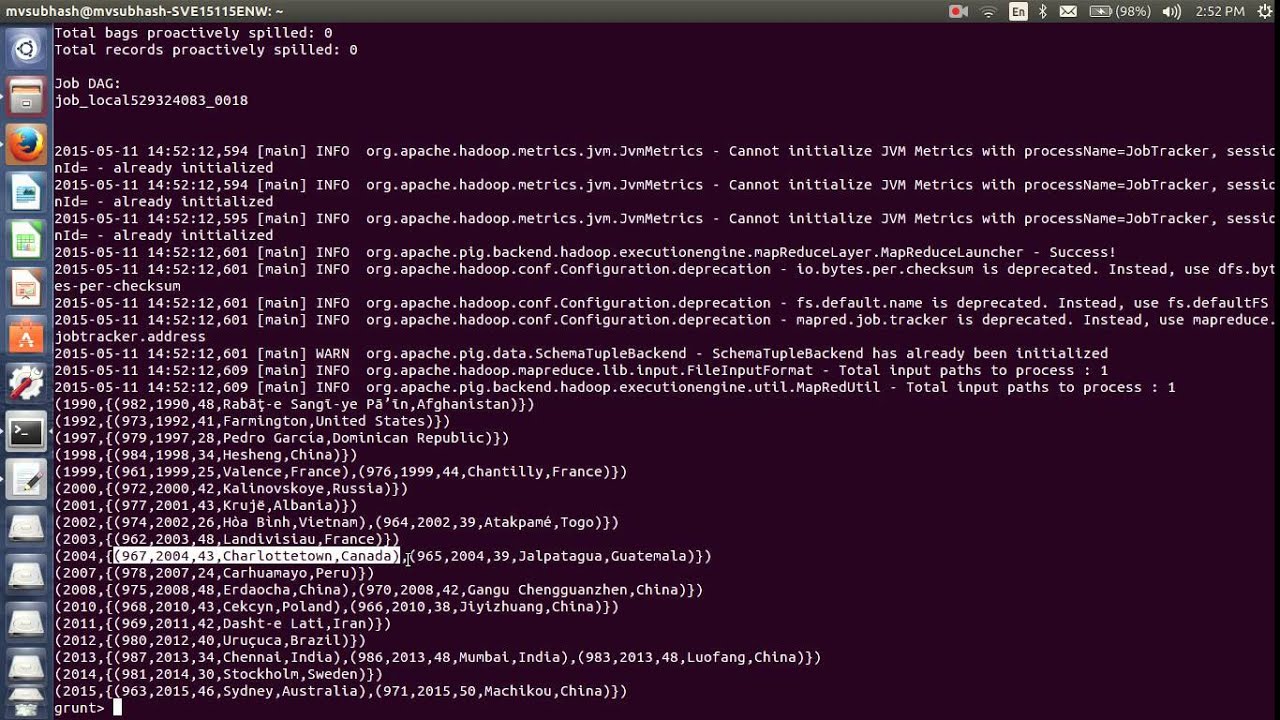This screenshot has width=1280, height=720.
Task: Open LibreOffice Impress presentation icon
Action: click(27, 288)
